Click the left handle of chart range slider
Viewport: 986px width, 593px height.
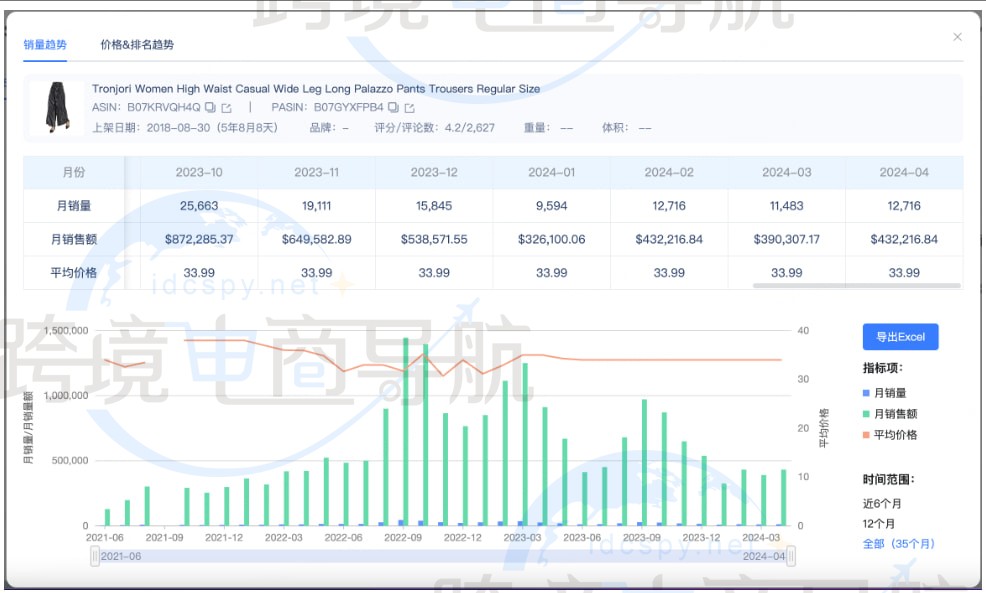95,556
